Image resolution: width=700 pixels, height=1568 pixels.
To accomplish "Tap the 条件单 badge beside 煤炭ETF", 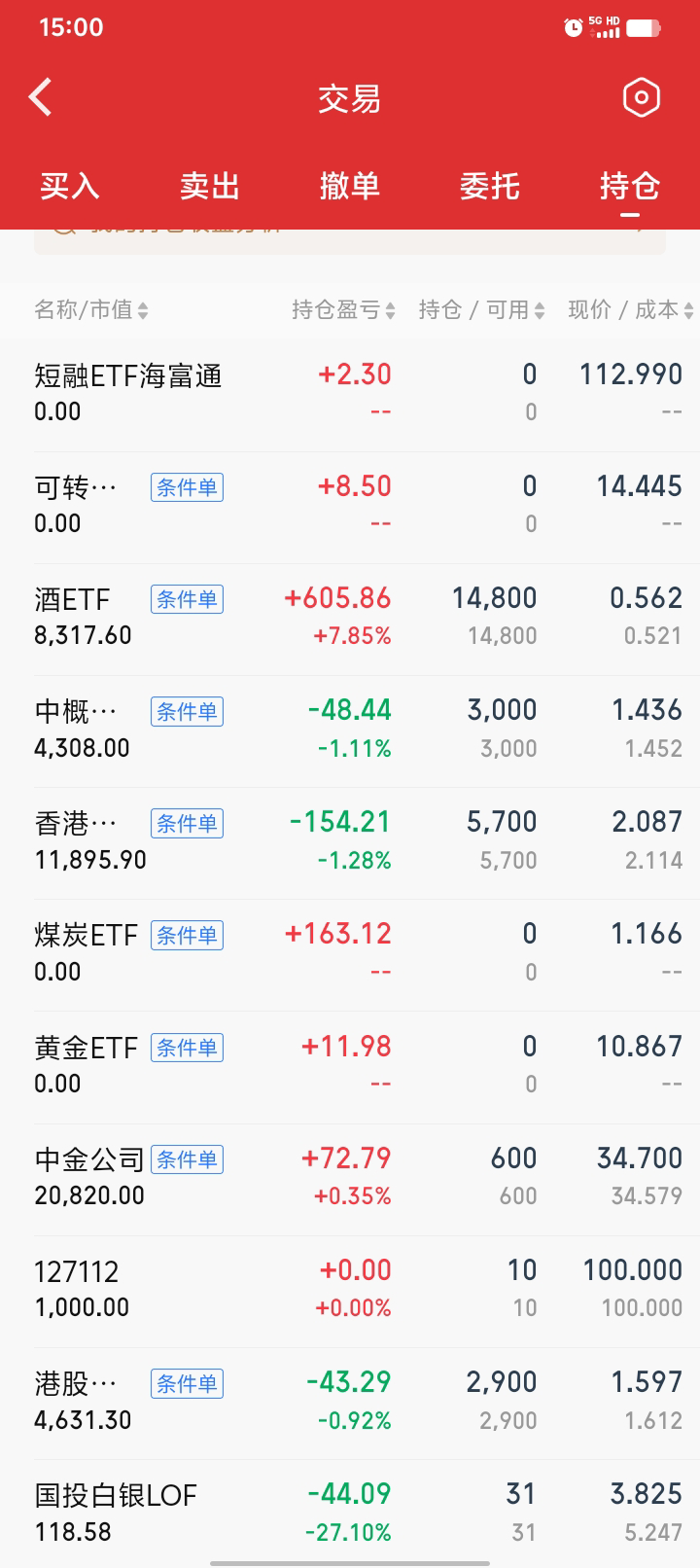I will coord(187,936).
